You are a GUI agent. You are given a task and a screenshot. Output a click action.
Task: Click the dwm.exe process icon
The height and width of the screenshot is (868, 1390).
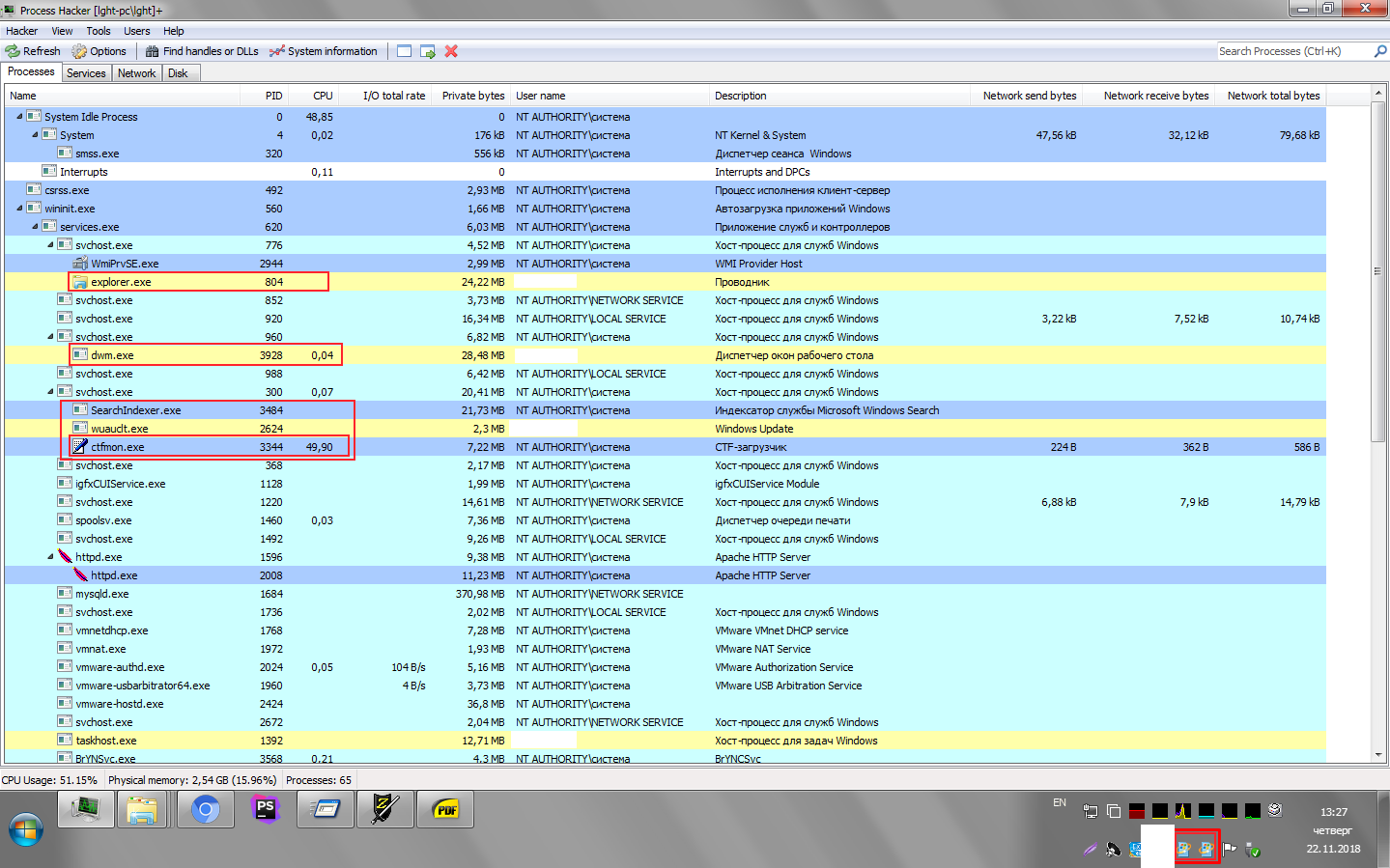[x=80, y=355]
